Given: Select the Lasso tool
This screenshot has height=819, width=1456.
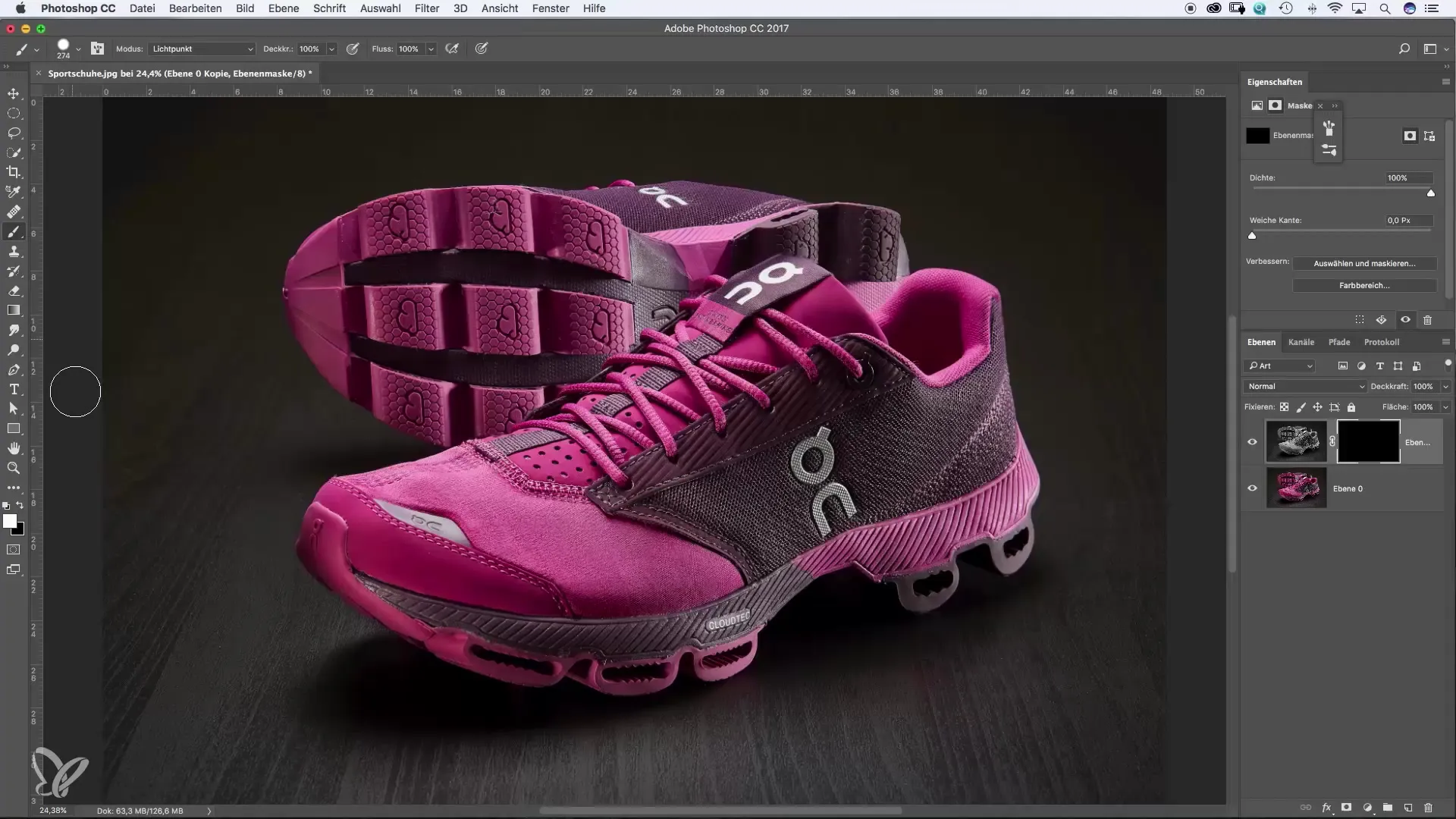Looking at the screenshot, I should [14, 133].
